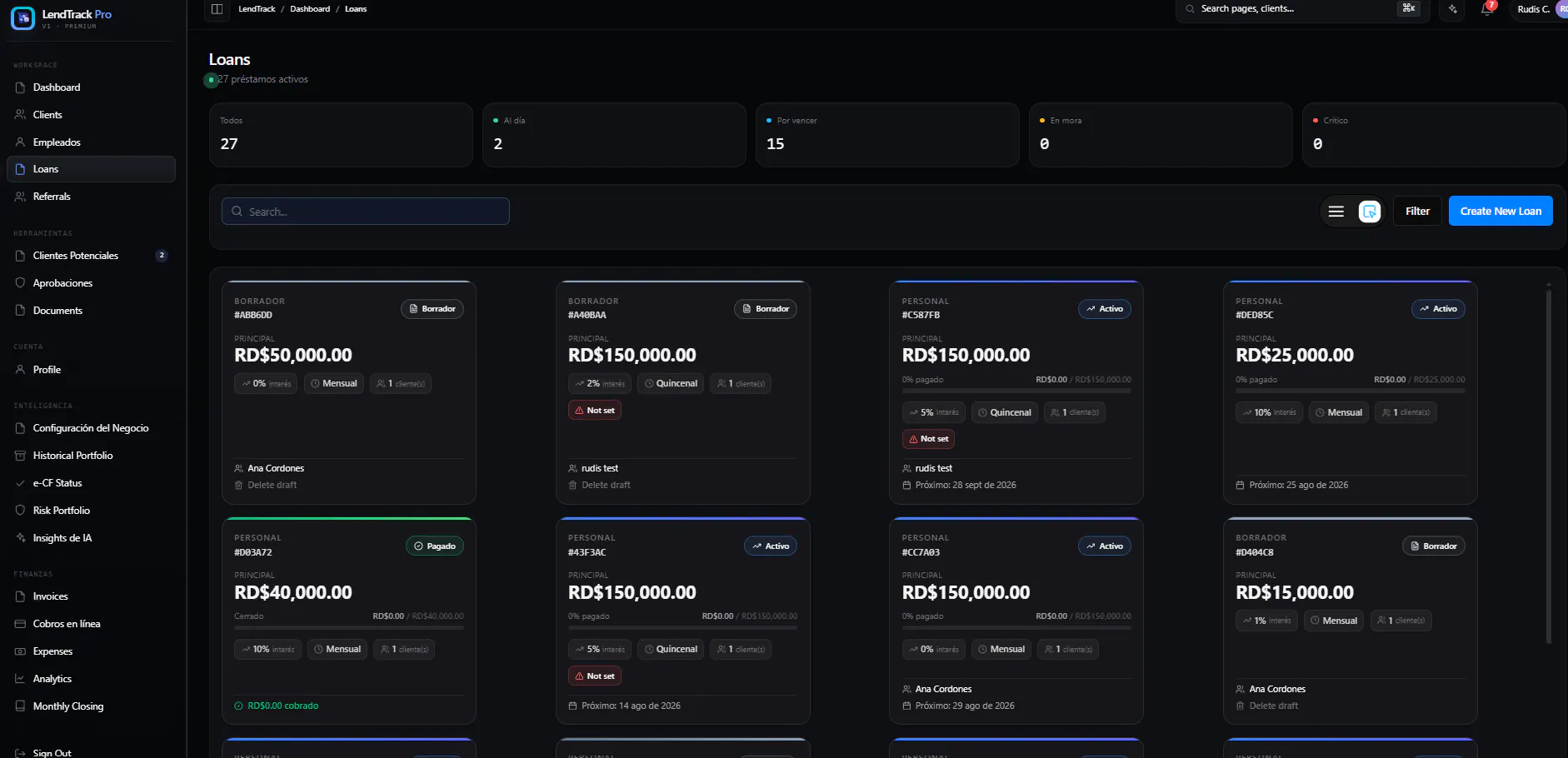Viewport: 1568px width, 758px height.
Task: Click Not set warning on loan #A40BAA
Action: point(595,411)
